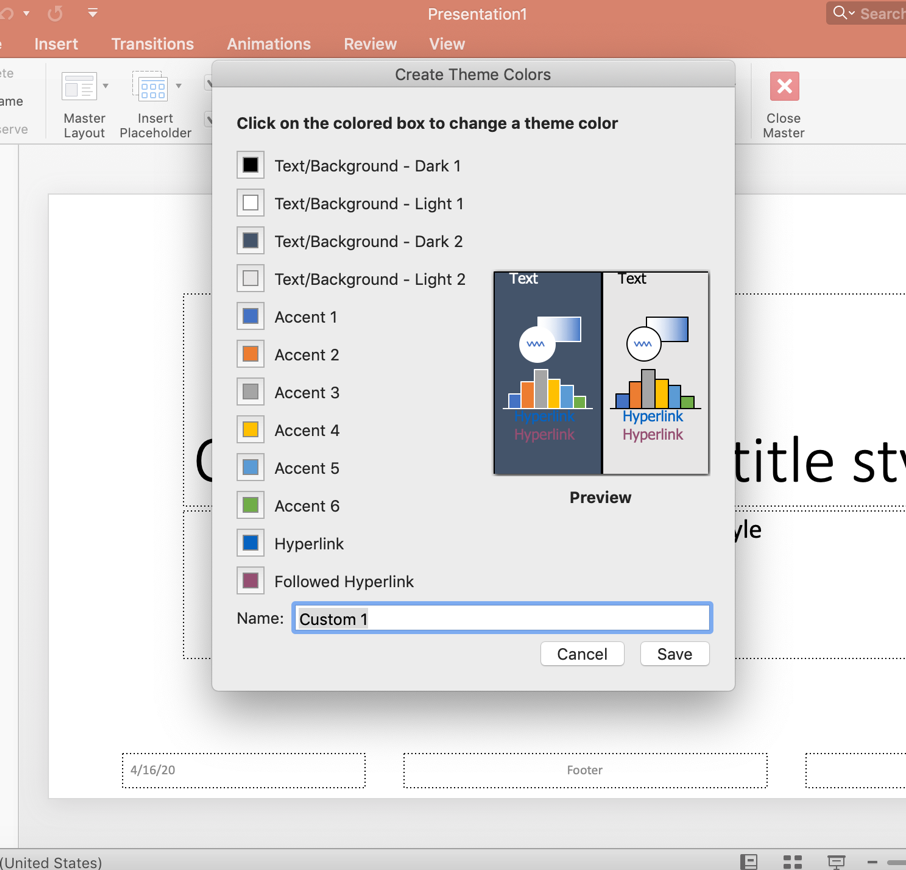This screenshot has height=870, width=906.
Task: Switch to the Animations tab
Action: pos(268,44)
